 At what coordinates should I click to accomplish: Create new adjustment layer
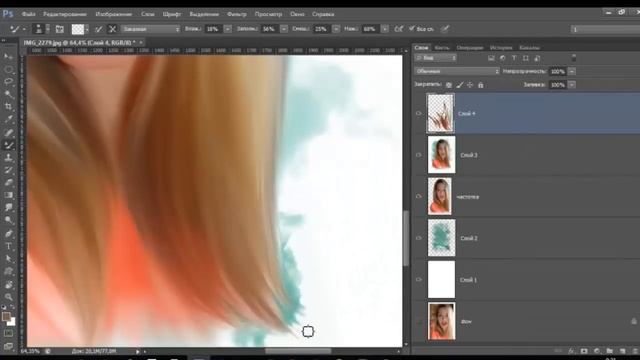(x=597, y=351)
